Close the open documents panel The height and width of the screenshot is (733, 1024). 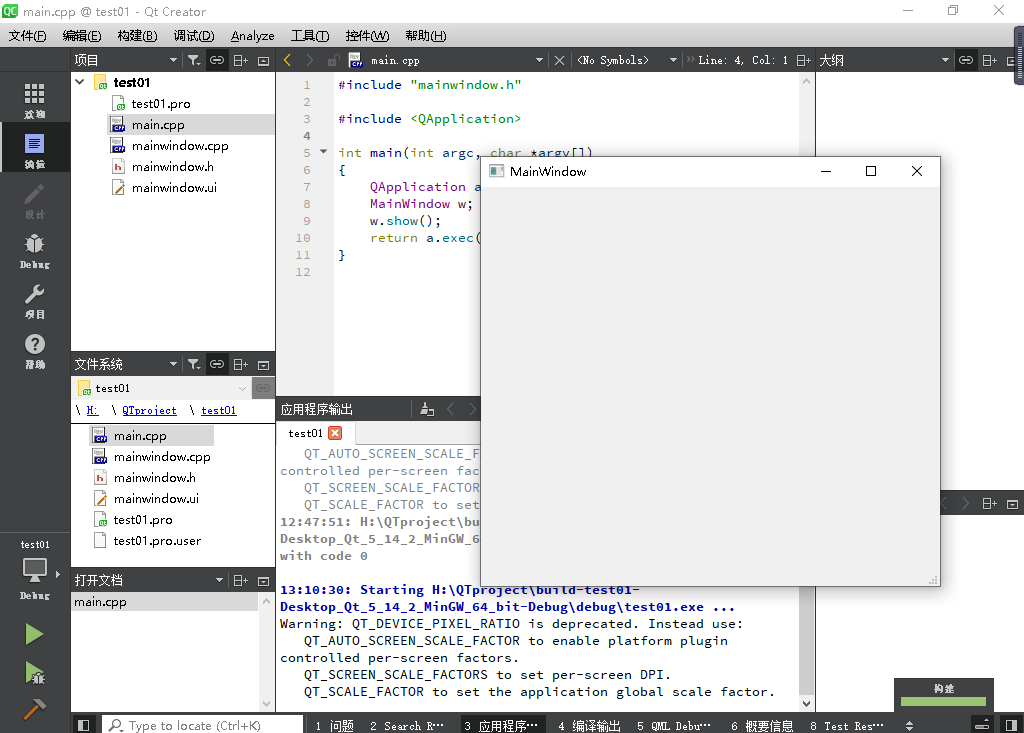click(x=263, y=580)
